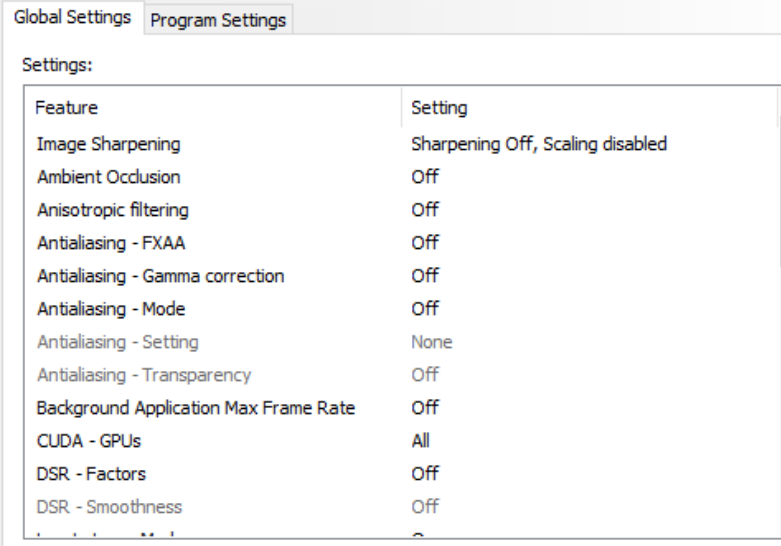Open the Off value for Ambient Occlusion
Image resolution: width=781 pixels, height=546 pixels.
(425, 177)
